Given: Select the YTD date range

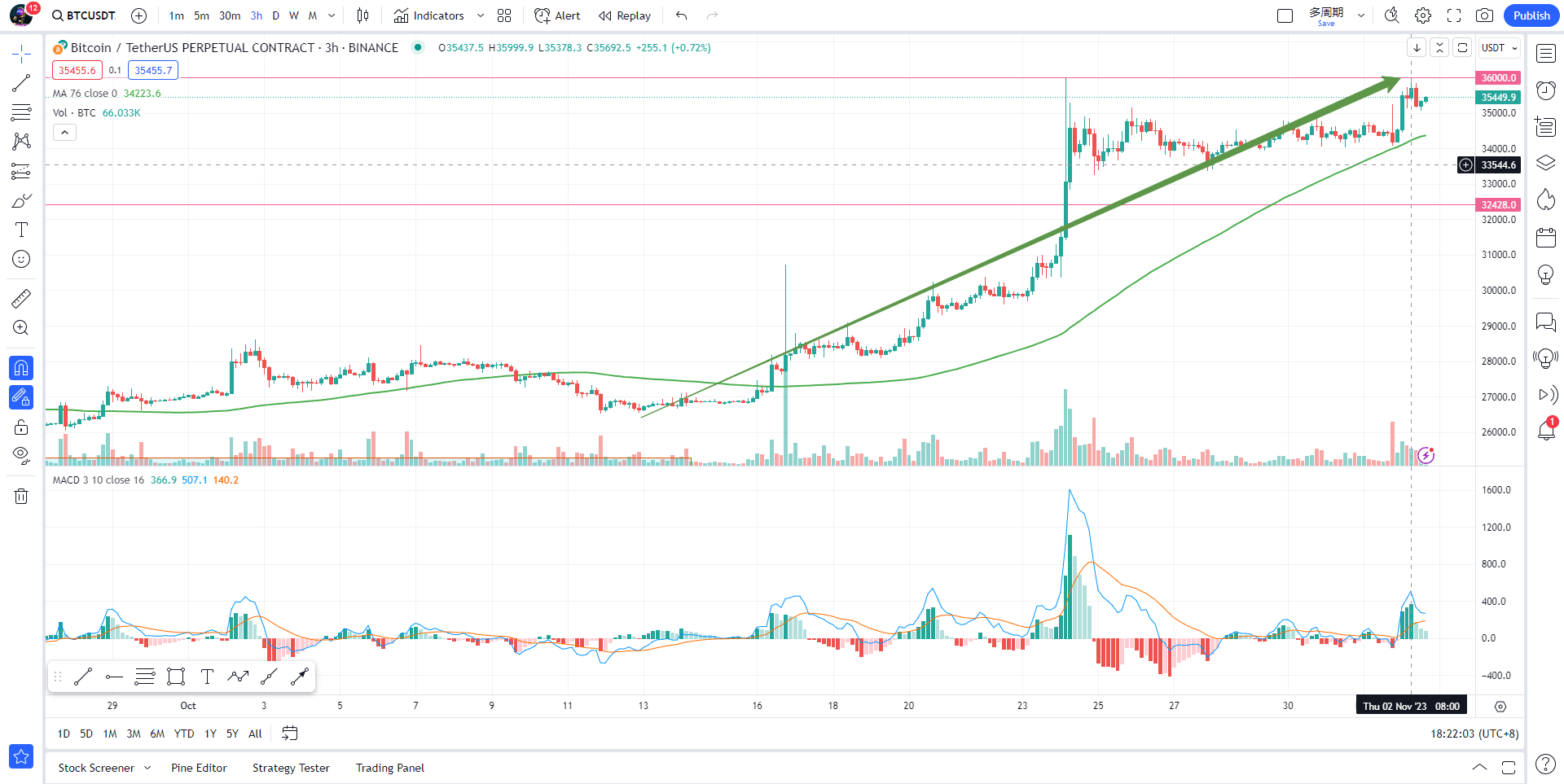Looking at the screenshot, I should click(x=184, y=734).
